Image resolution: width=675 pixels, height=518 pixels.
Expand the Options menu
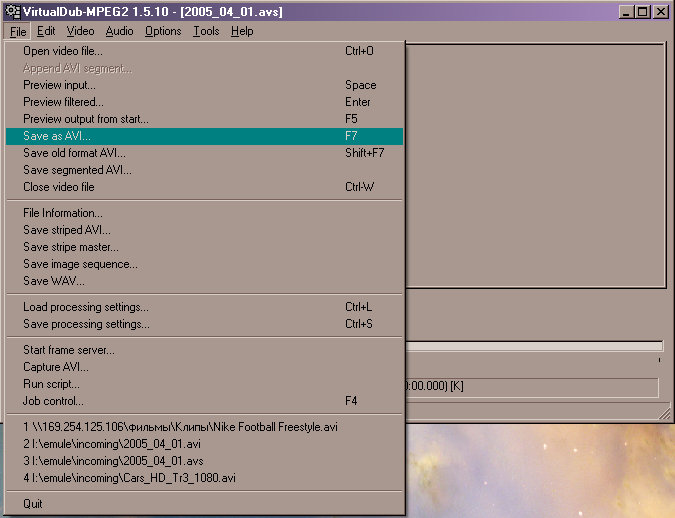pos(163,31)
